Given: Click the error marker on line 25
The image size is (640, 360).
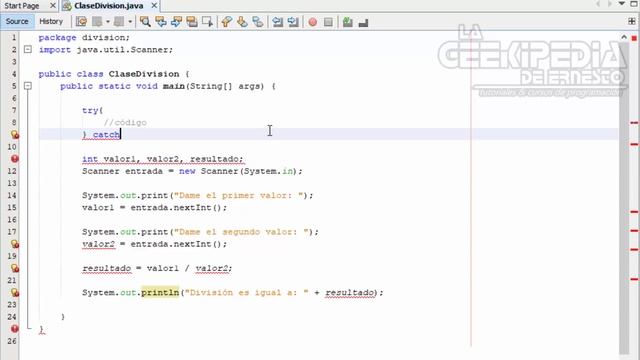Looking at the screenshot, I should [15, 329].
